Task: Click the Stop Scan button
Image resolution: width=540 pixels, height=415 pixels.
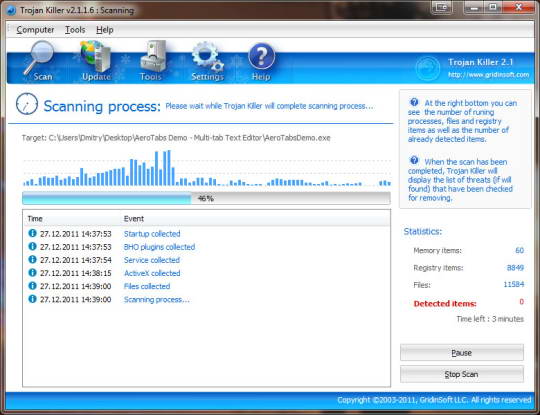Action: coord(461,374)
